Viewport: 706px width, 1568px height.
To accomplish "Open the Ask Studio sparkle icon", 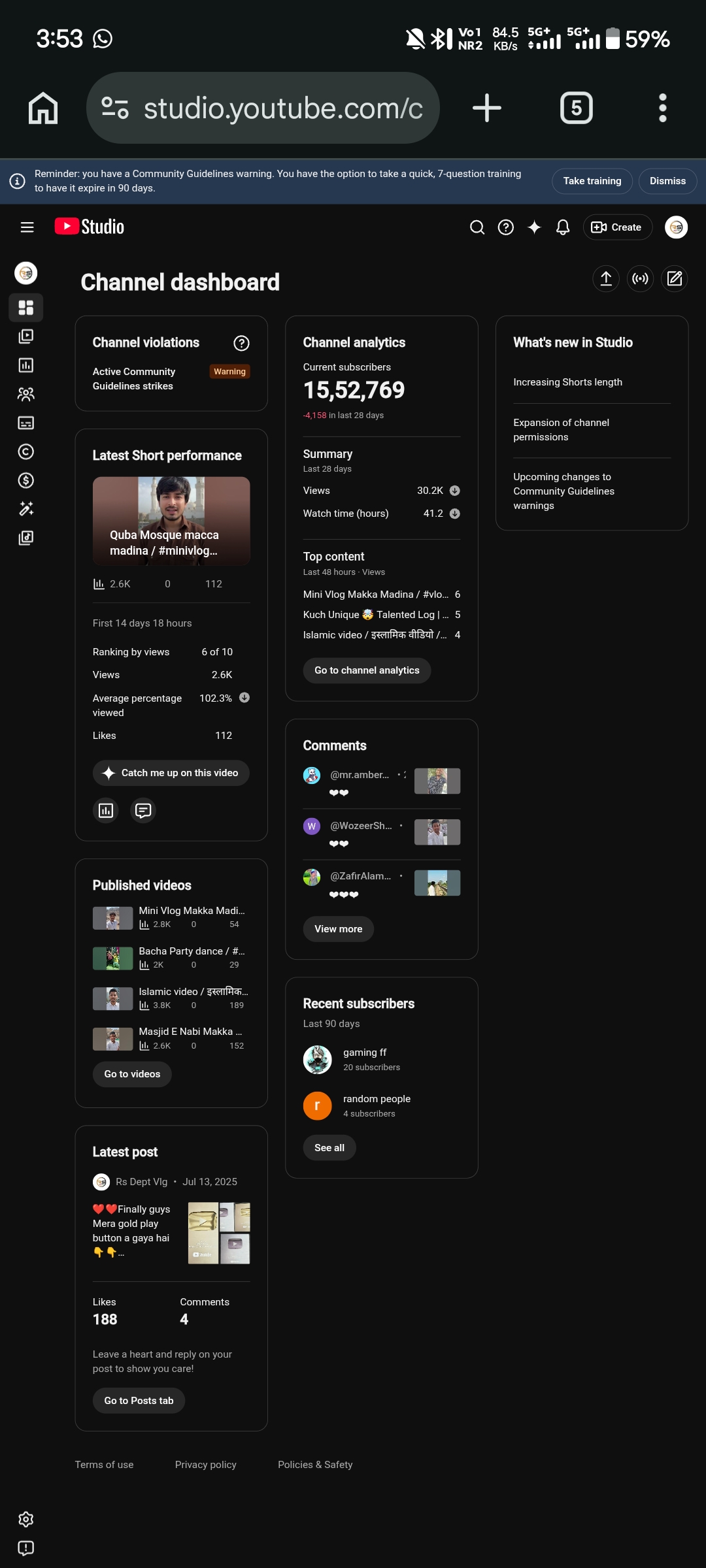I will coord(534,227).
